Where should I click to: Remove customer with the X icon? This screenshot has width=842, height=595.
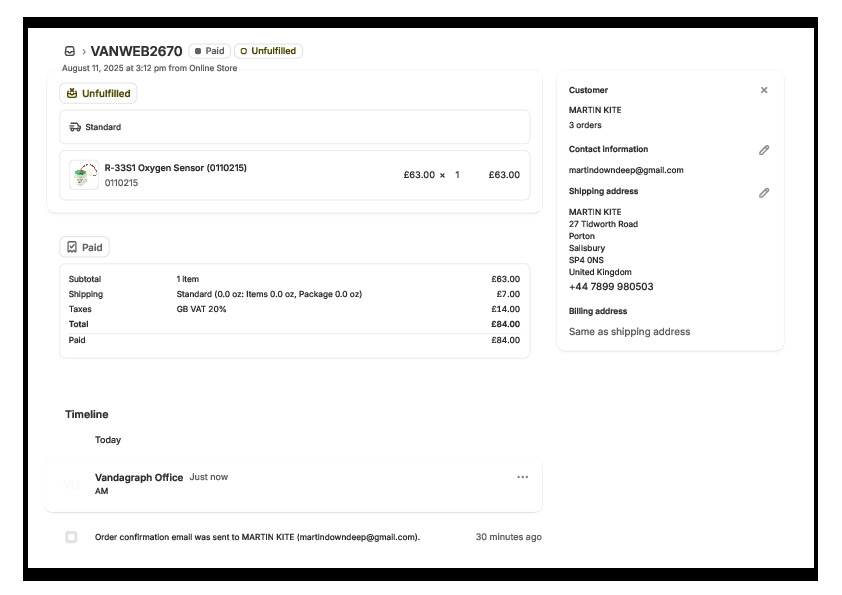[764, 90]
